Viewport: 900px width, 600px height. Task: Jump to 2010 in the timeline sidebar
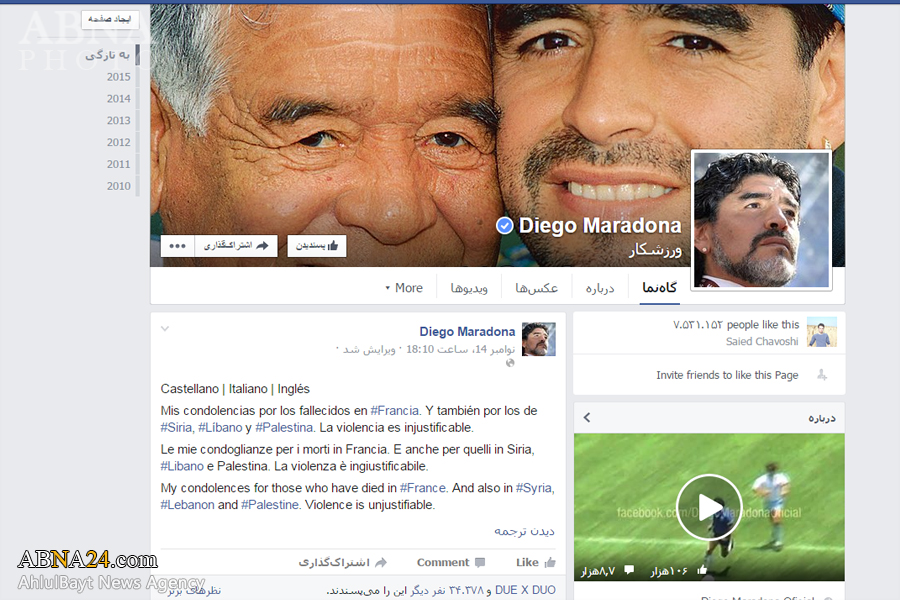coord(118,186)
